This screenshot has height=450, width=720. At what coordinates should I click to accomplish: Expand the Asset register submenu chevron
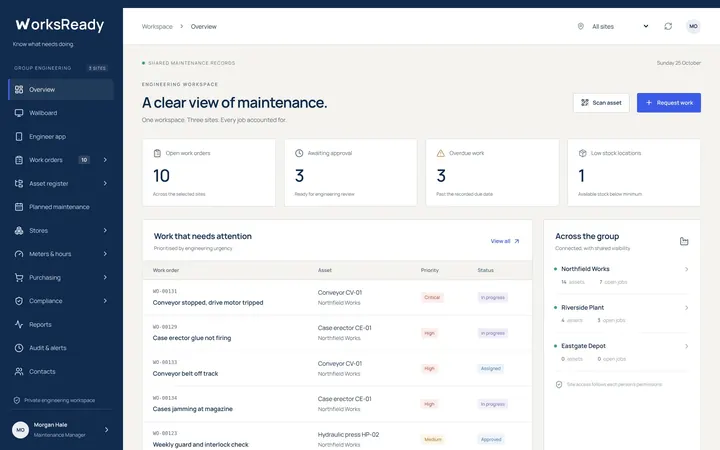(x=105, y=183)
